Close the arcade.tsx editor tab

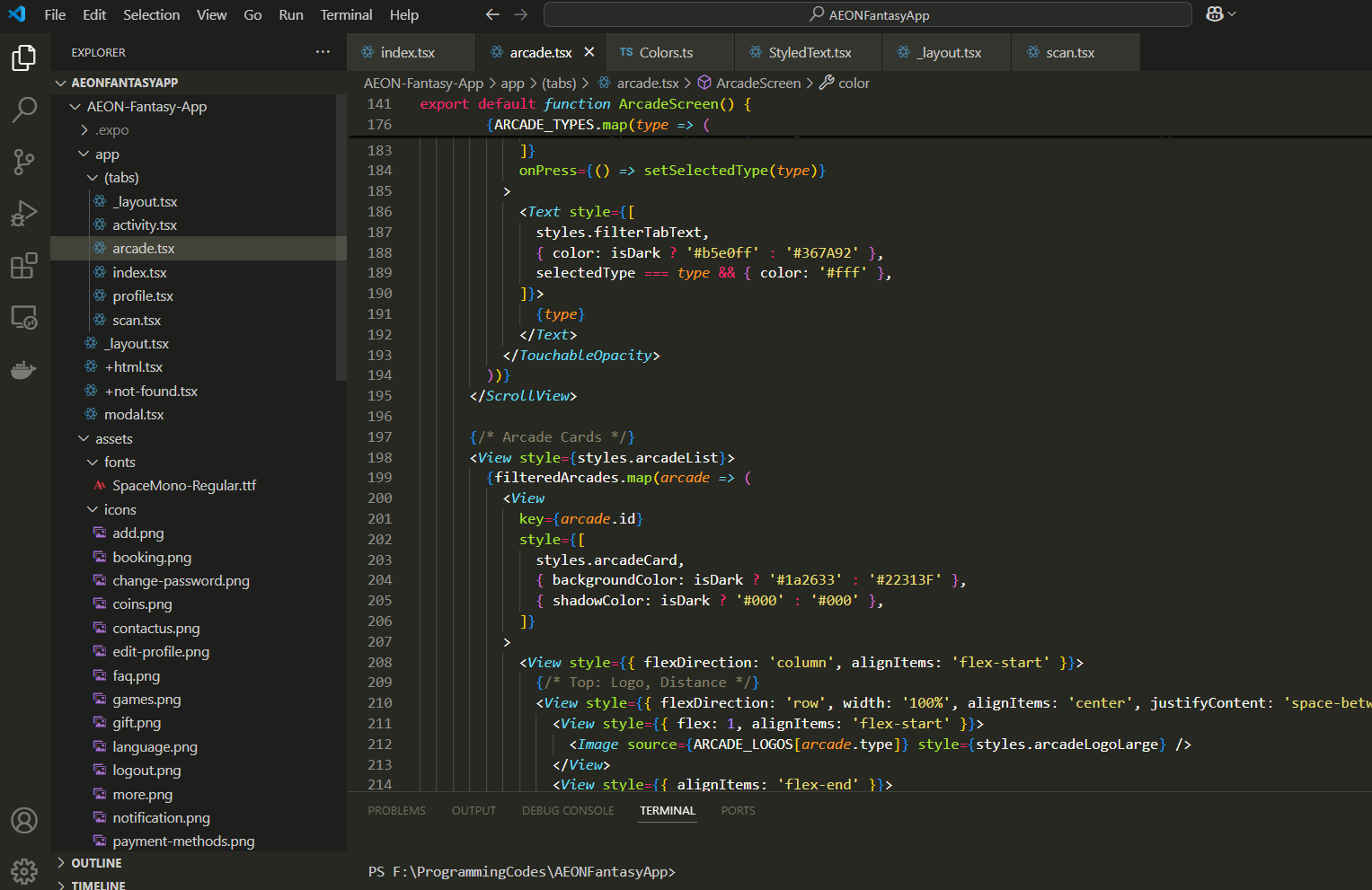point(589,53)
